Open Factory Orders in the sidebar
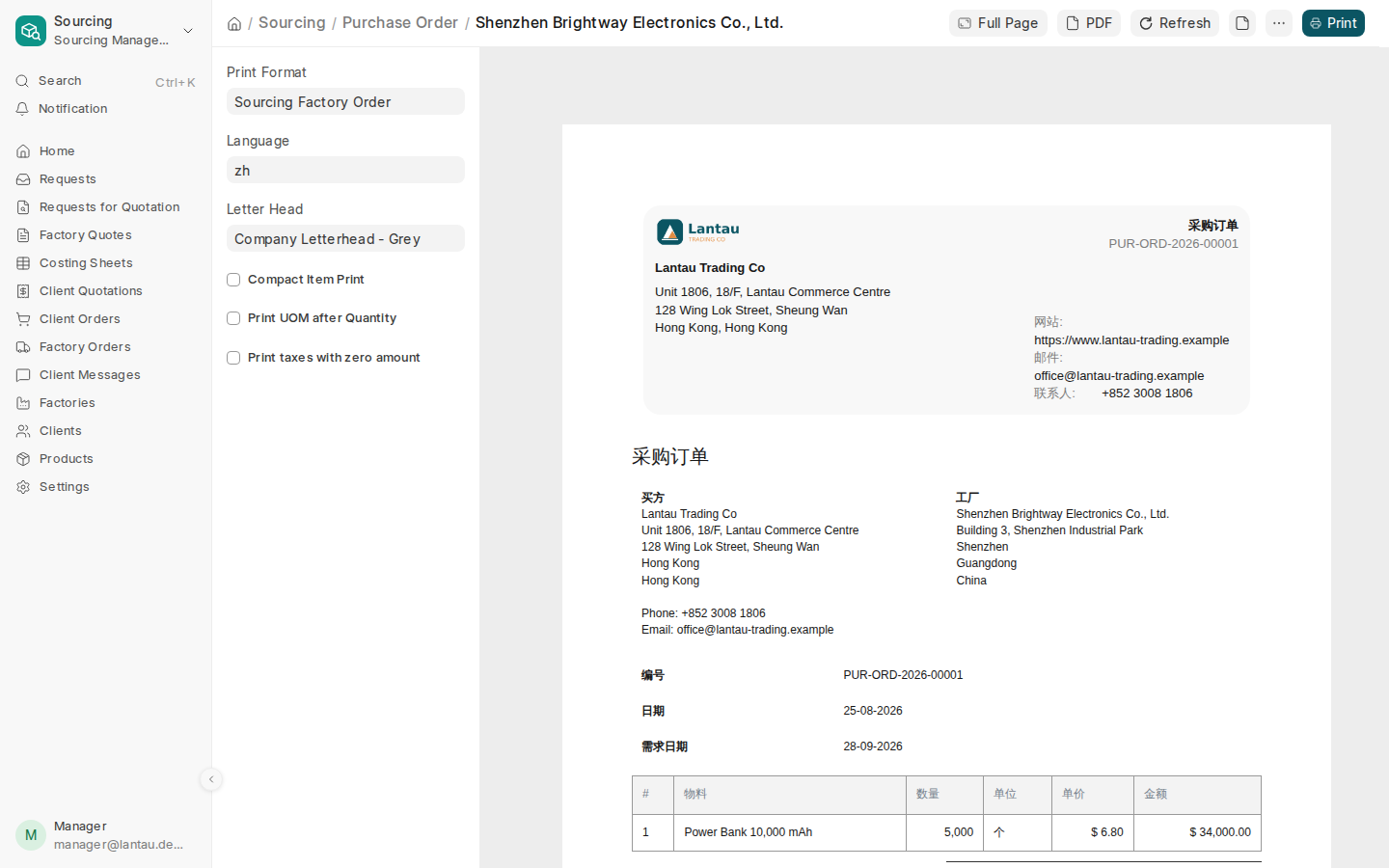The width and height of the screenshot is (1389, 868). pyautogui.click(x=85, y=347)
